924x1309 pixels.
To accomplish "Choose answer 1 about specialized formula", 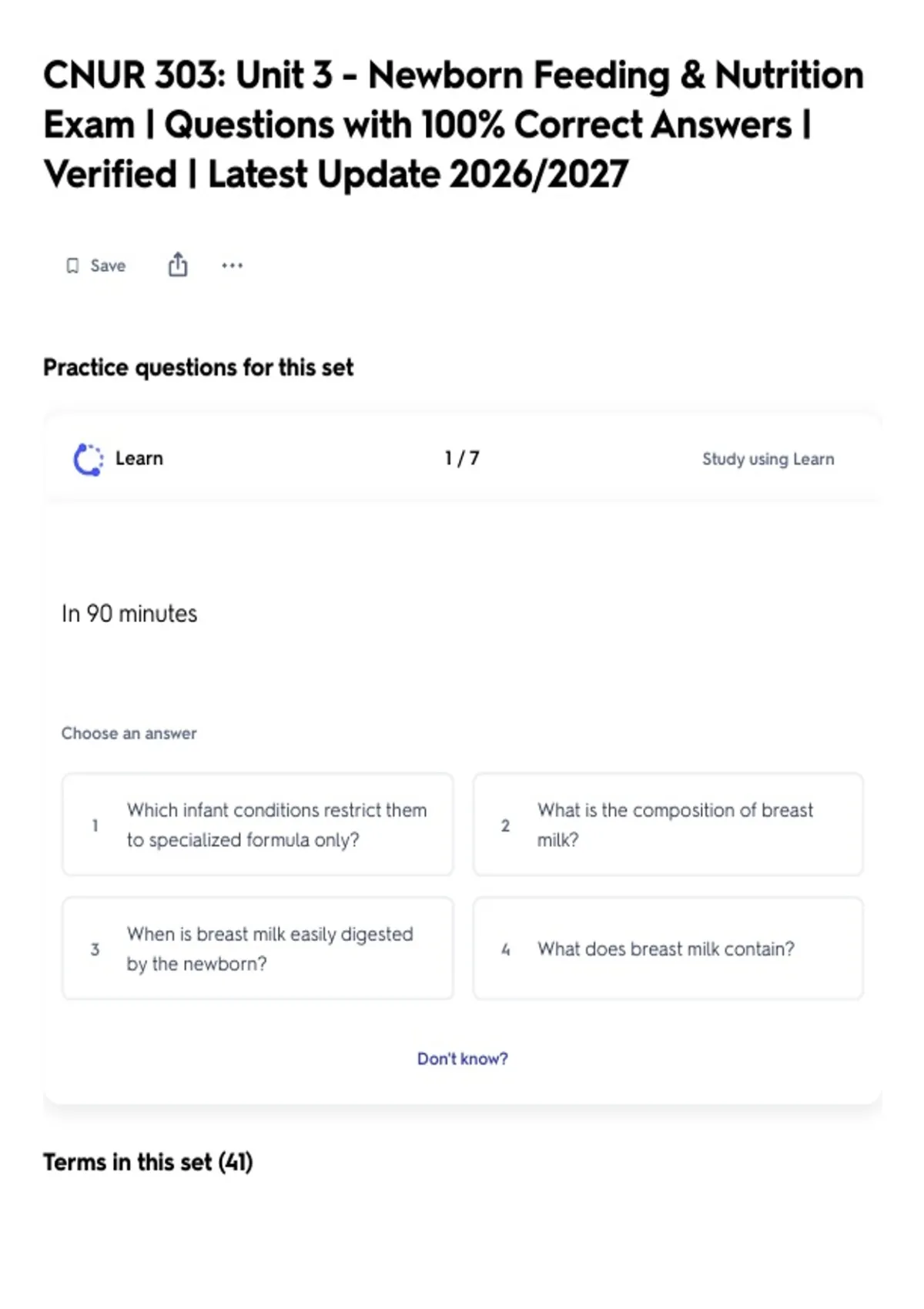I will coord(258,825).
